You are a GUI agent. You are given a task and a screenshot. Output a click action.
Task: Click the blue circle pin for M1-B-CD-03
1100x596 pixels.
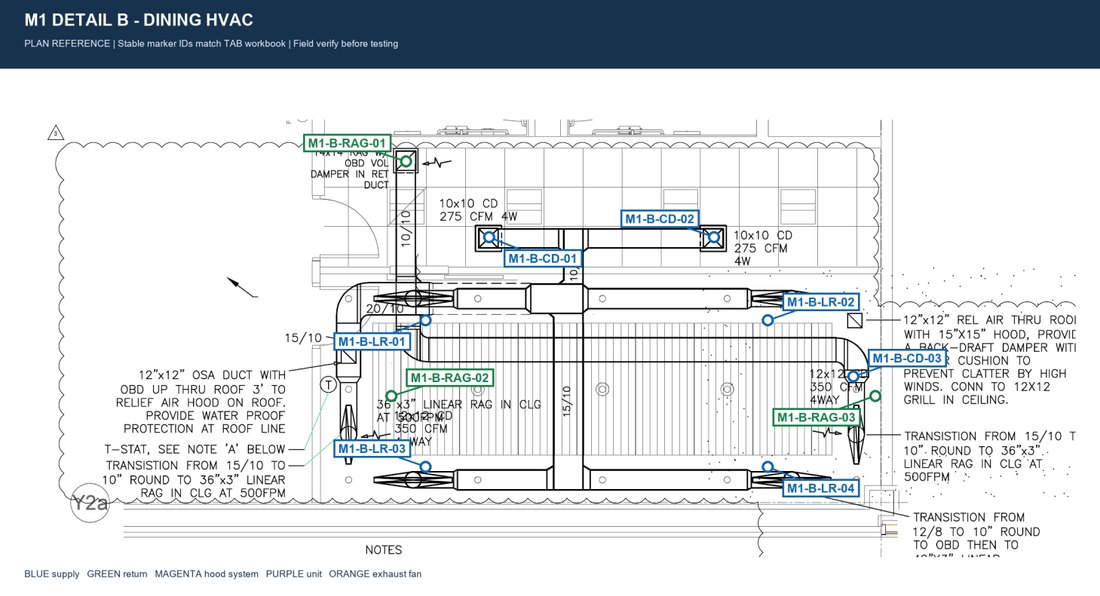(x=853, y=377)
